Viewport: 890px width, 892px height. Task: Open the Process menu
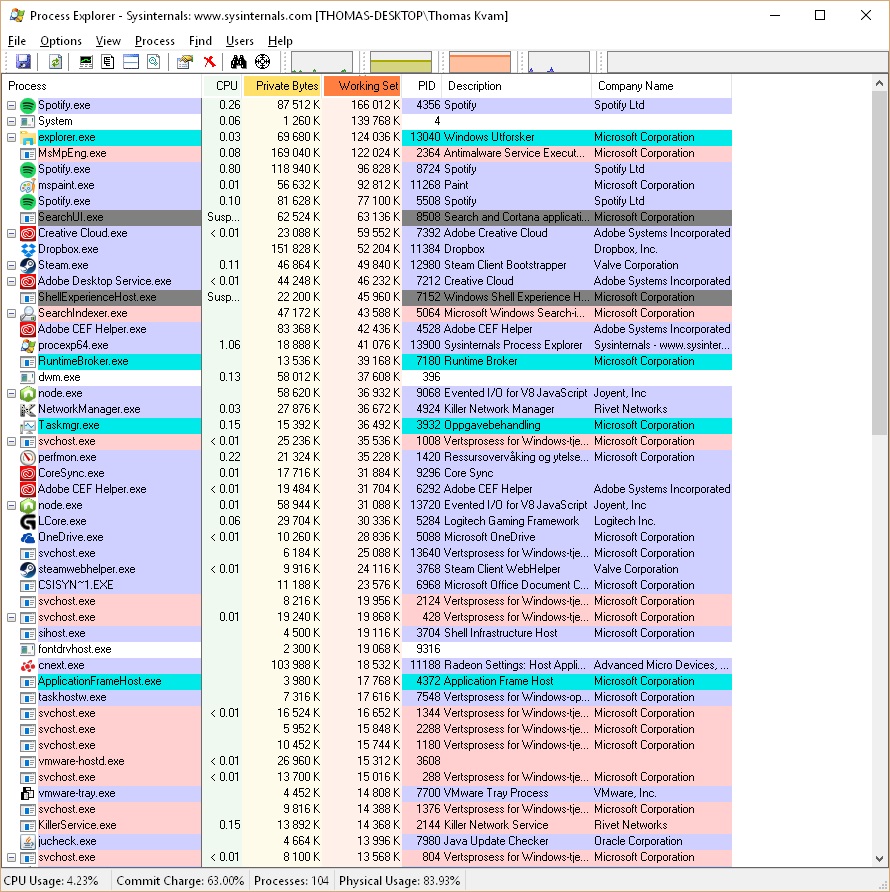tap(154, 41)
